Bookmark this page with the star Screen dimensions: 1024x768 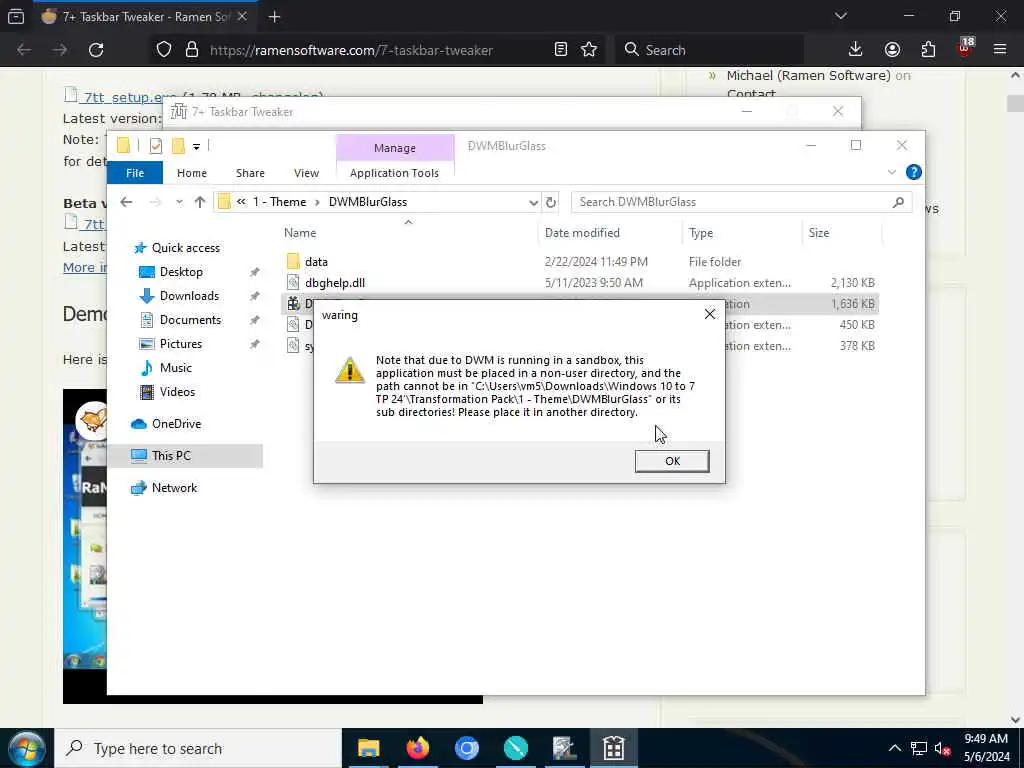pyautogui.click(x=589, y=50)
